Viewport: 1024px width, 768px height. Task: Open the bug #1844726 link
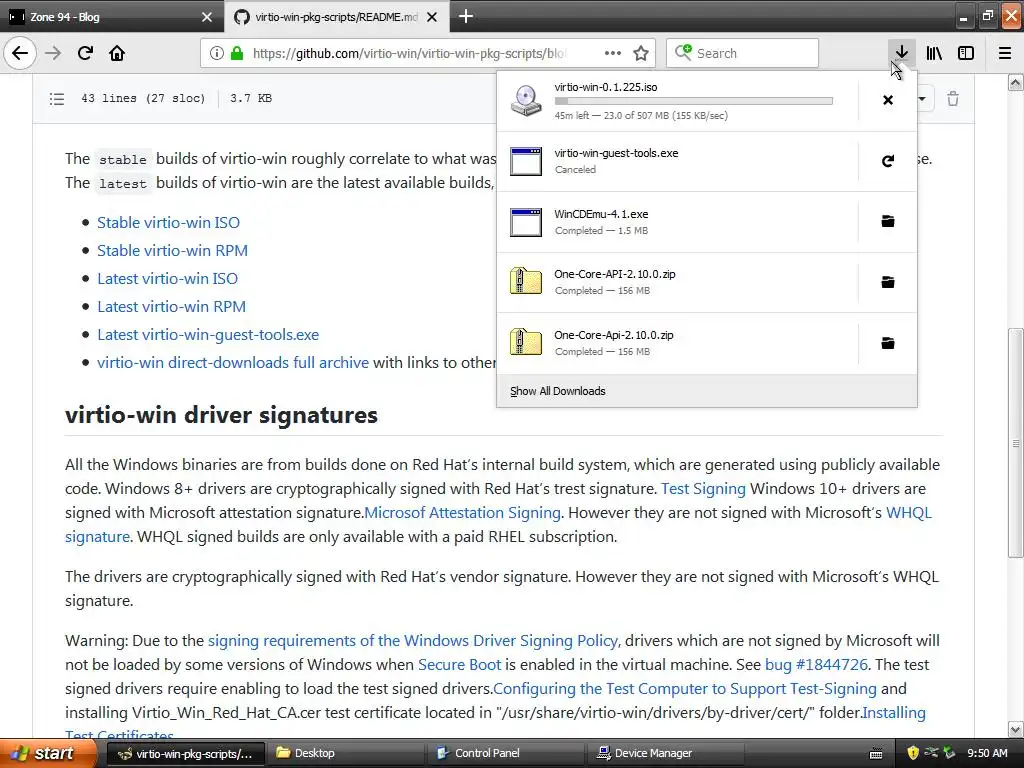(x=816, y=664)
